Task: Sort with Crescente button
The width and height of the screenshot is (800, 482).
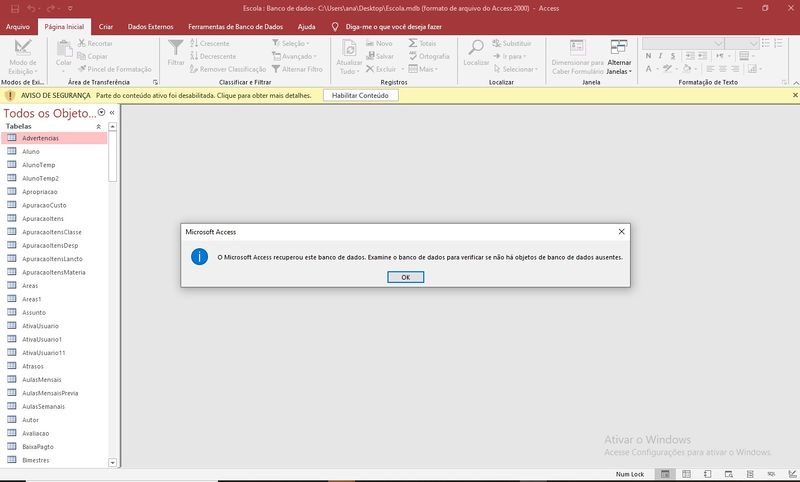Action: (210, 43)
